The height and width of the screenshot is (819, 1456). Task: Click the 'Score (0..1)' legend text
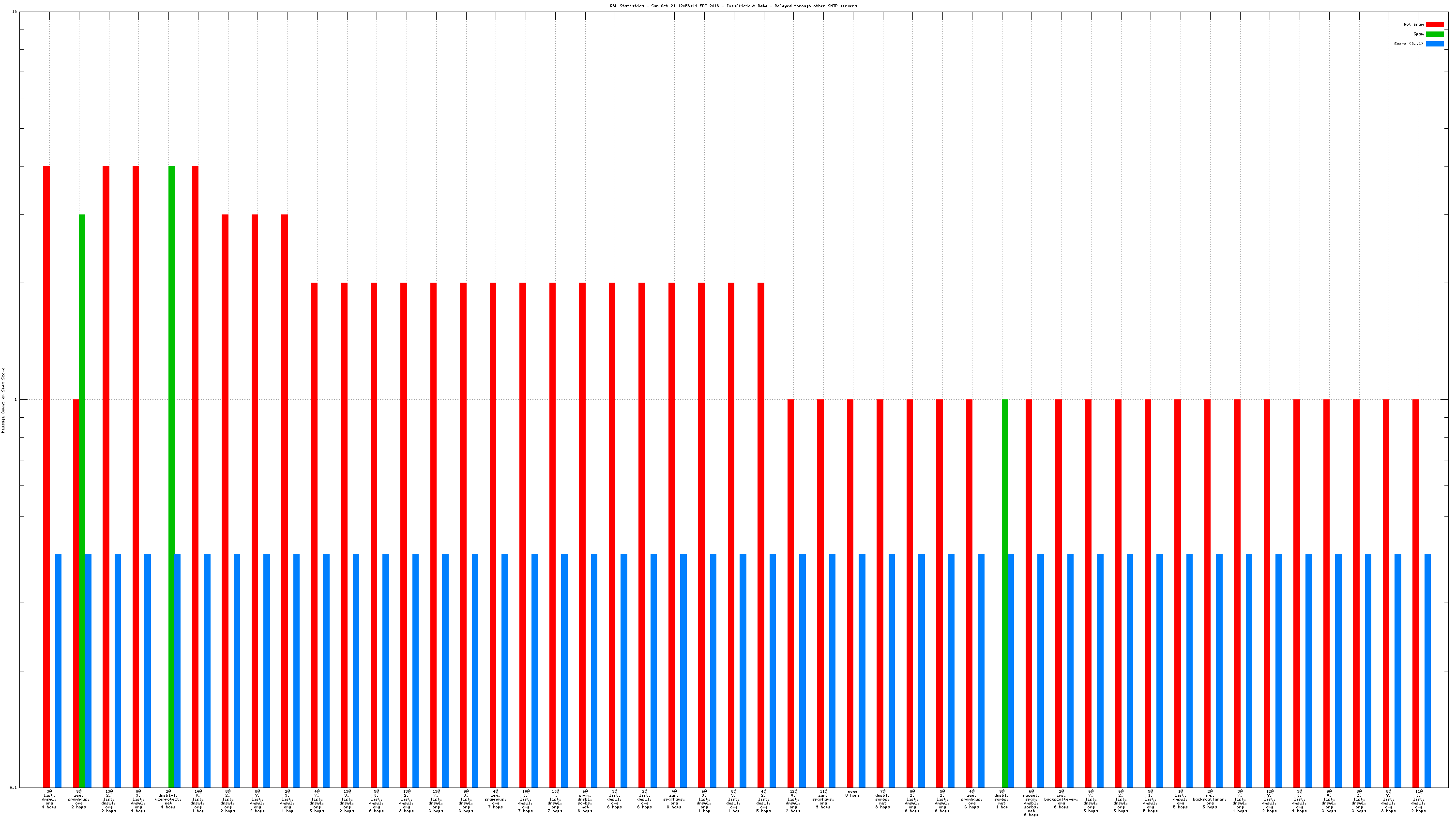point(1408,44)
